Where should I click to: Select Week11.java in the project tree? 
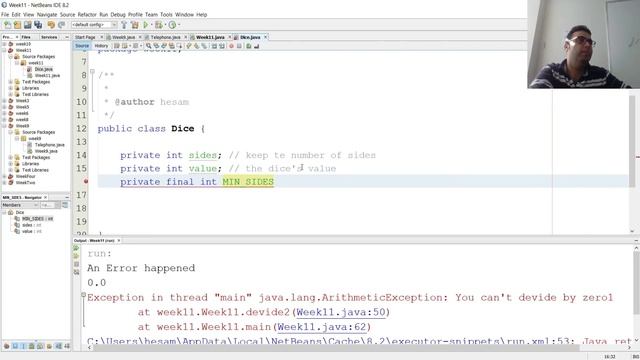coord(47,76)
